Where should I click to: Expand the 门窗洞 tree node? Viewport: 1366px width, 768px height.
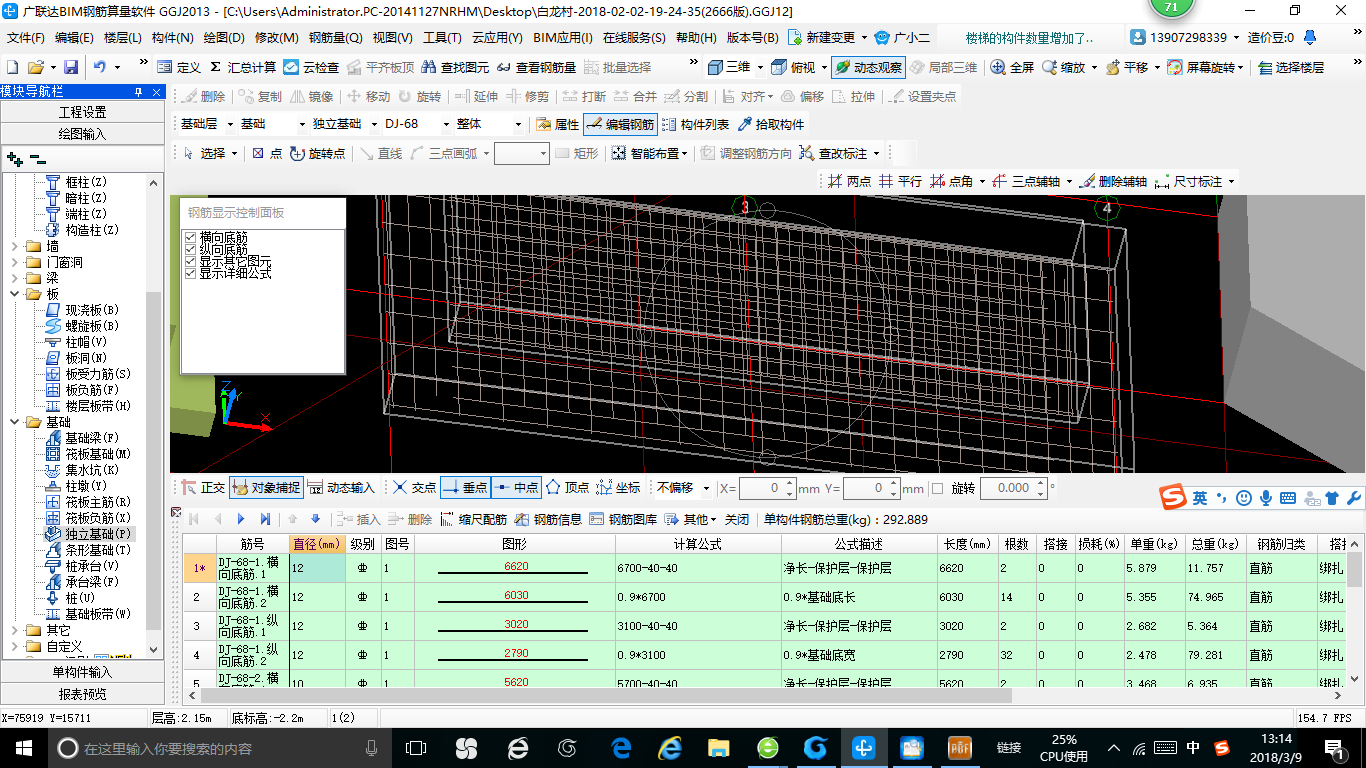(14, 262)
